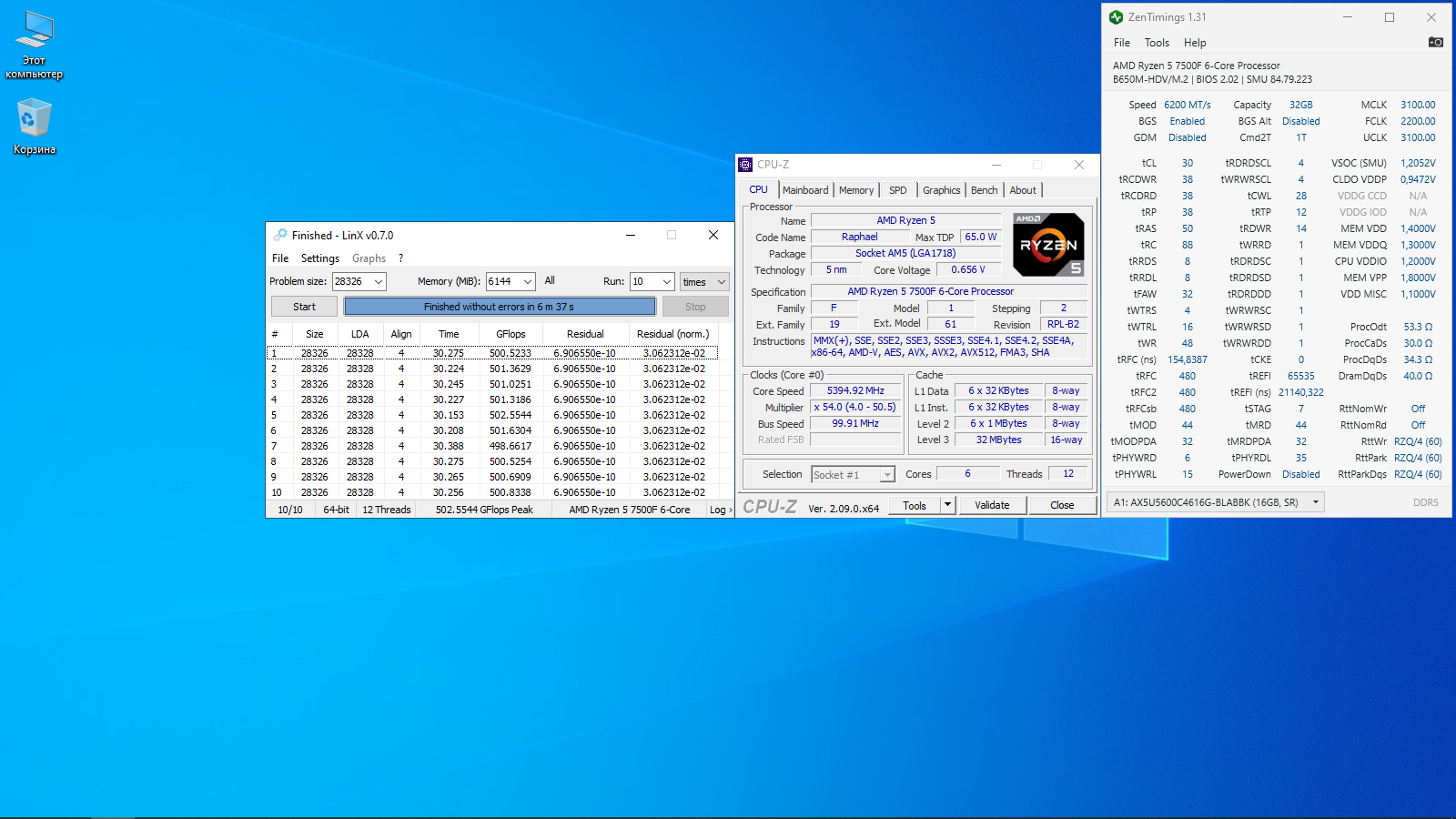
Task: Open the LinX Graphs menu
Action: [x=369, y=258]
